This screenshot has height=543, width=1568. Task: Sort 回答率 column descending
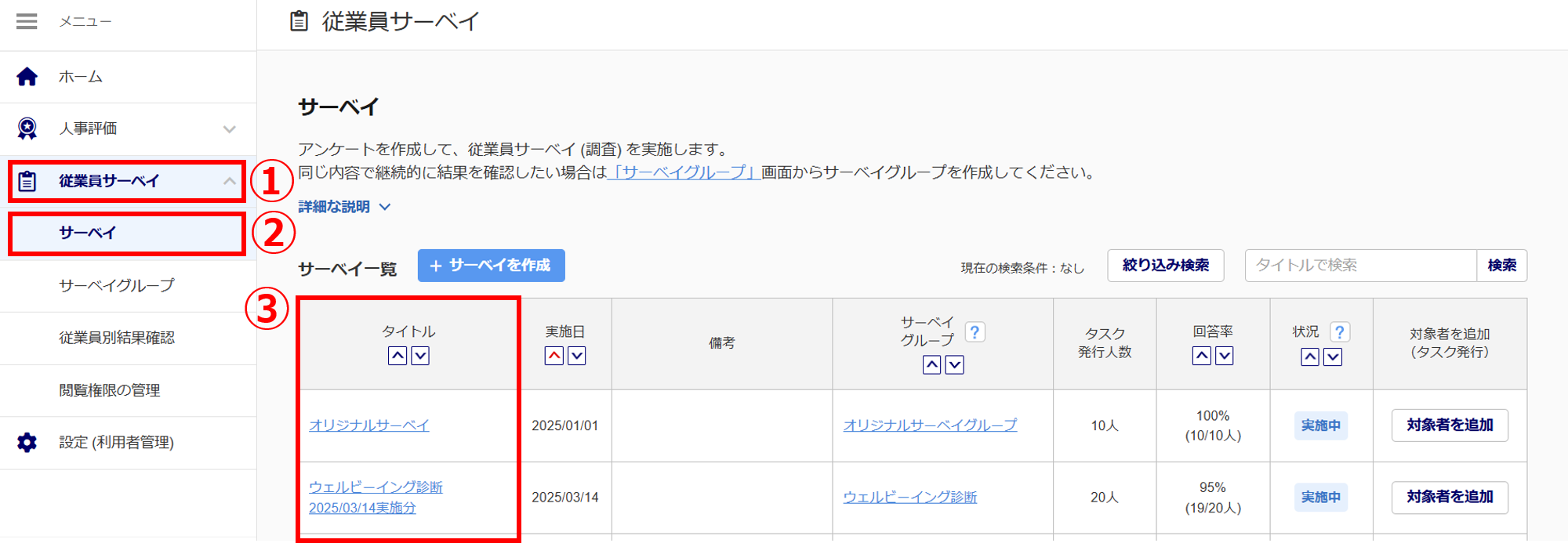pos(1225,356)
